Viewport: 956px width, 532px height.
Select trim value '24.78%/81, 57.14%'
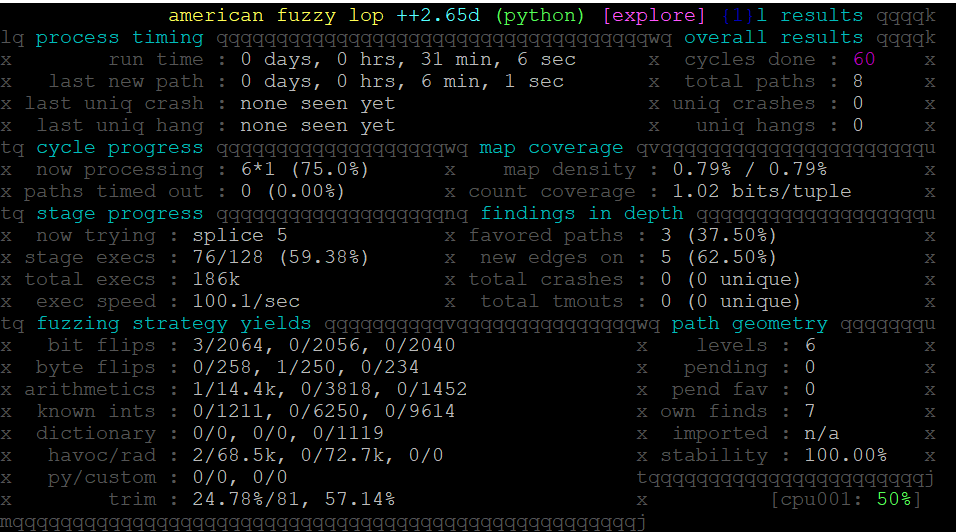294,500
